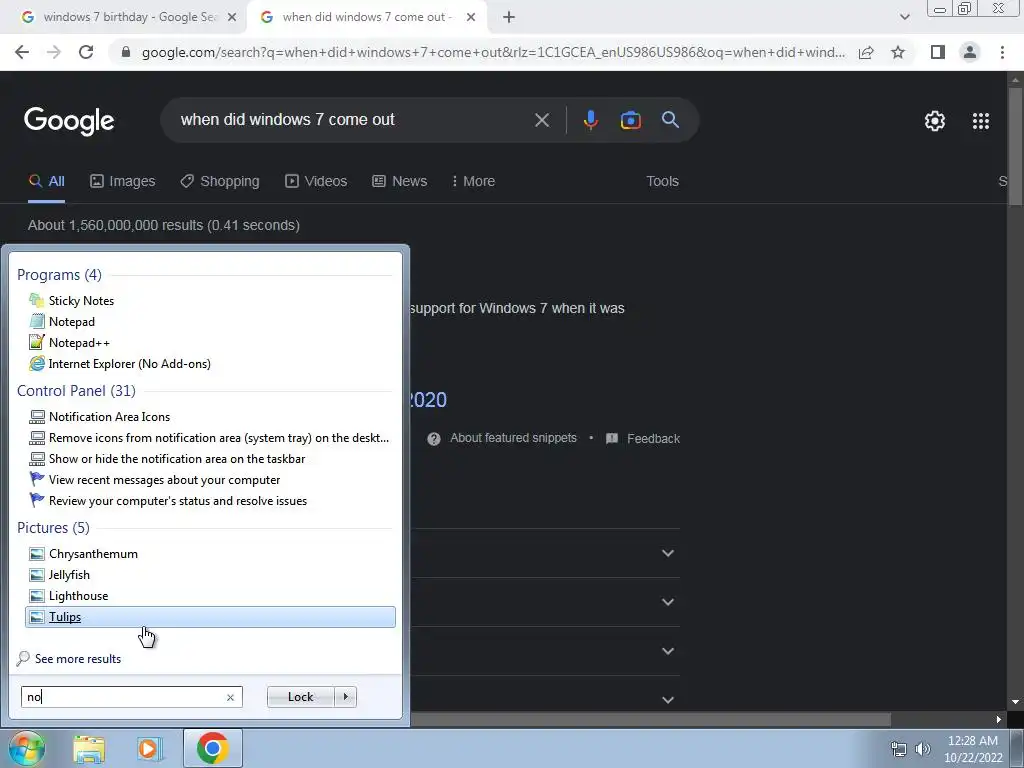1024x768 pixels.
Task: Open Google quick settings gear
Action: pyautogui.click(x=935, y=121)
